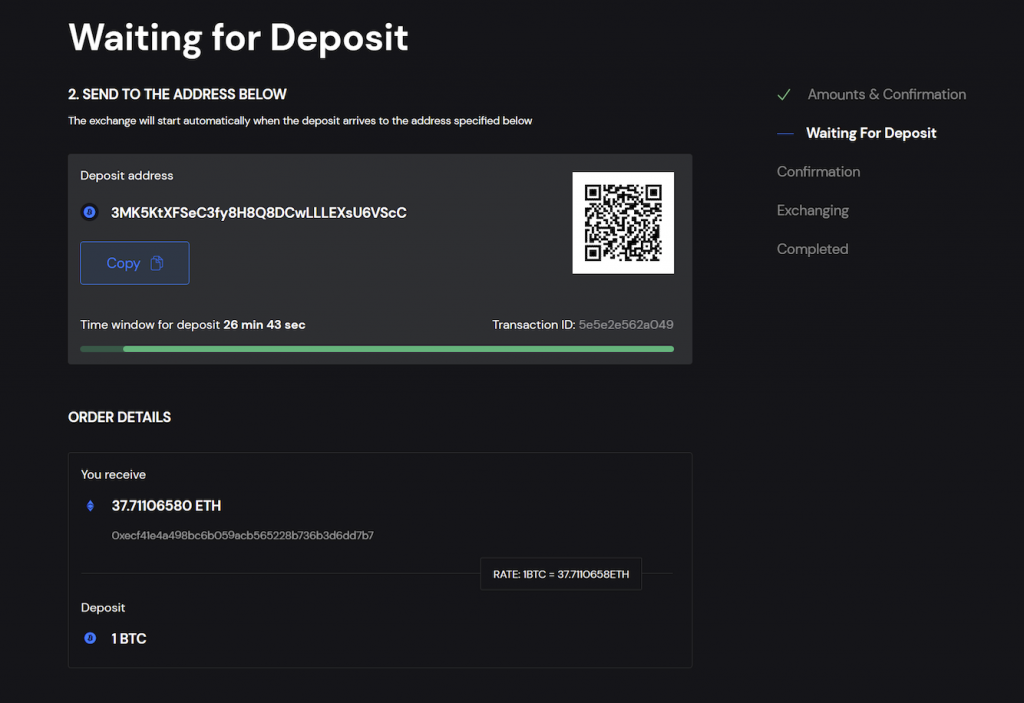Viewport: 1024px width, 703px height.
Task: Click the 37.71106580 ETH receive amount
Action: point(166,506)
